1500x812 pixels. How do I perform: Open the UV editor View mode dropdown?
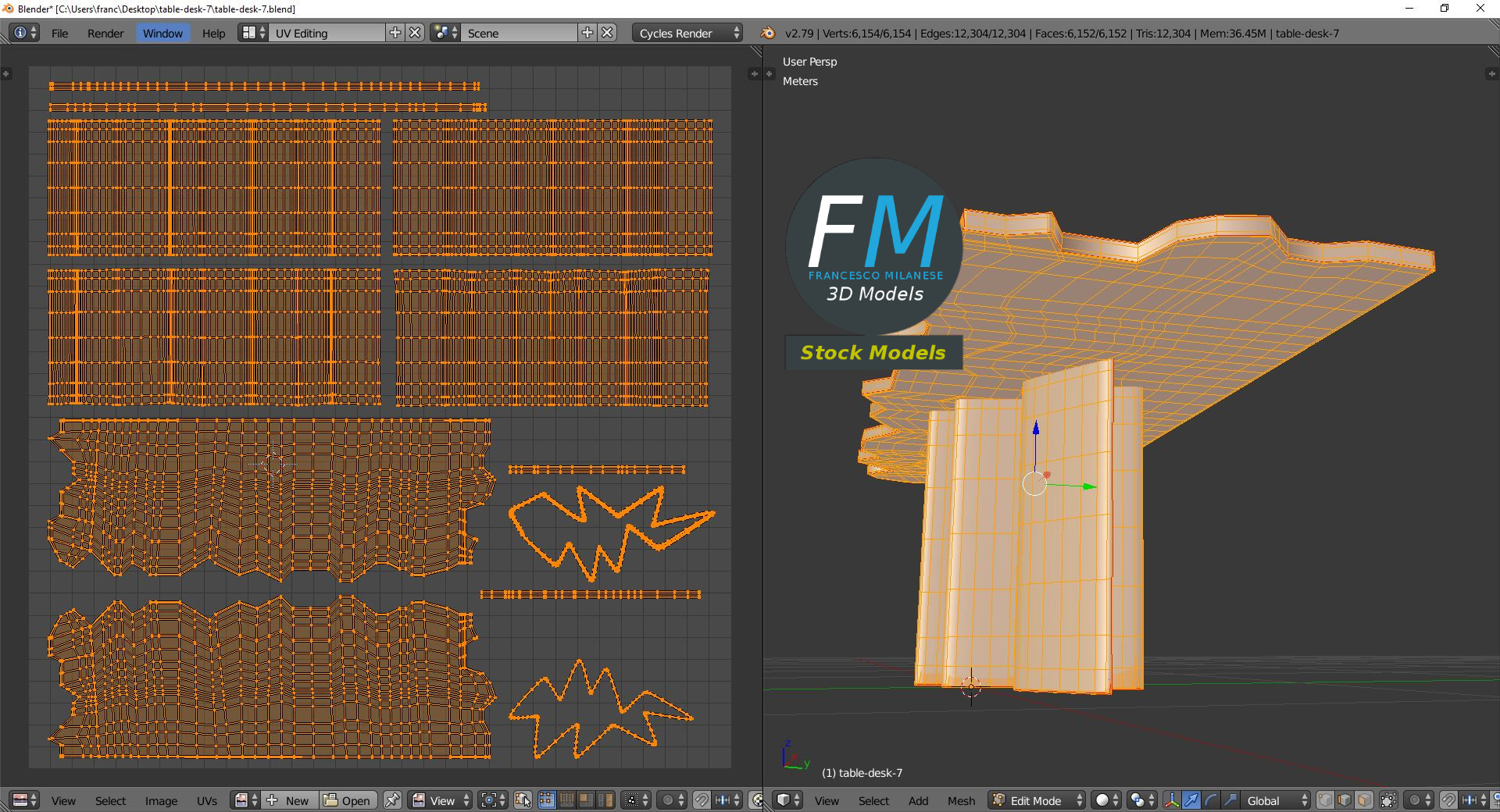click(441, 800)
